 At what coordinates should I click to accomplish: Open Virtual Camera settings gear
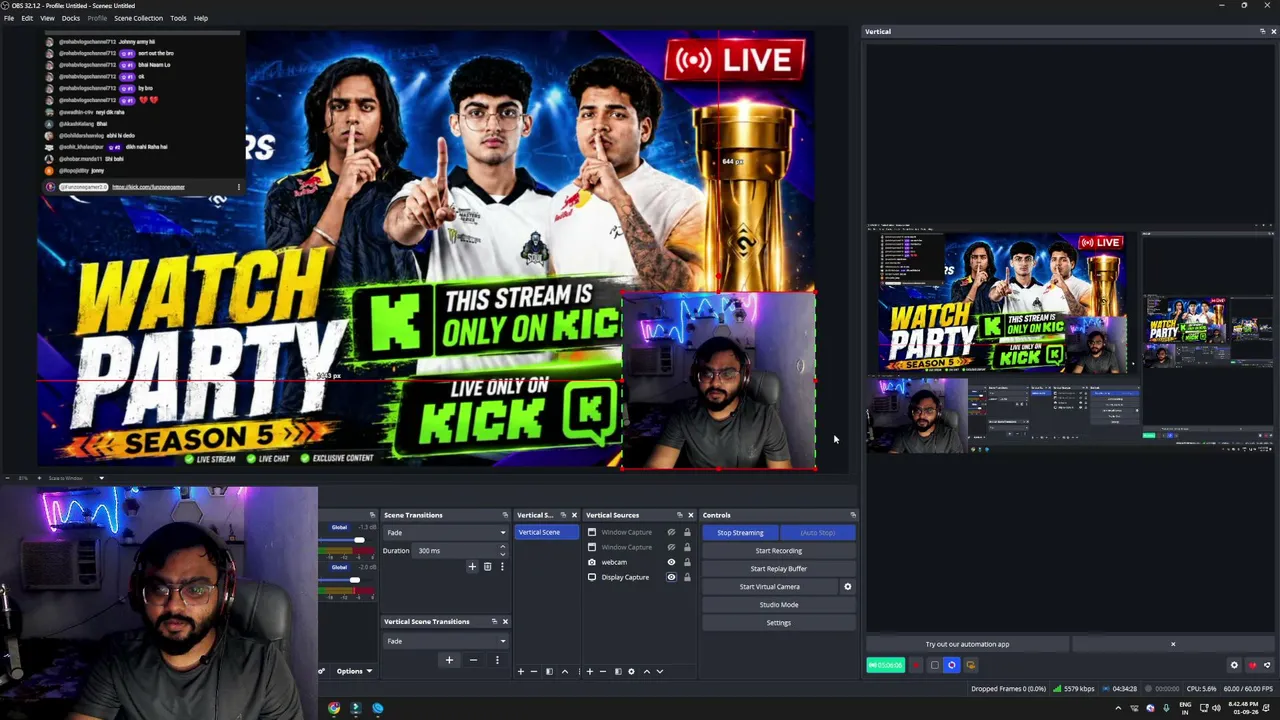pos(847,587)
